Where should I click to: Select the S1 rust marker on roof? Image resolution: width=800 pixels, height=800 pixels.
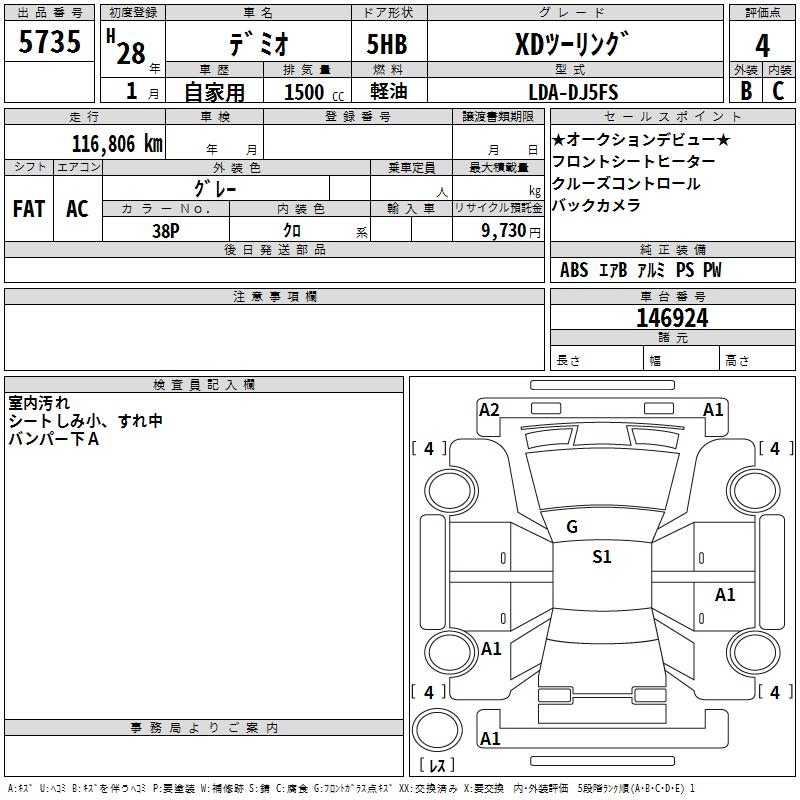click(601, 557)
